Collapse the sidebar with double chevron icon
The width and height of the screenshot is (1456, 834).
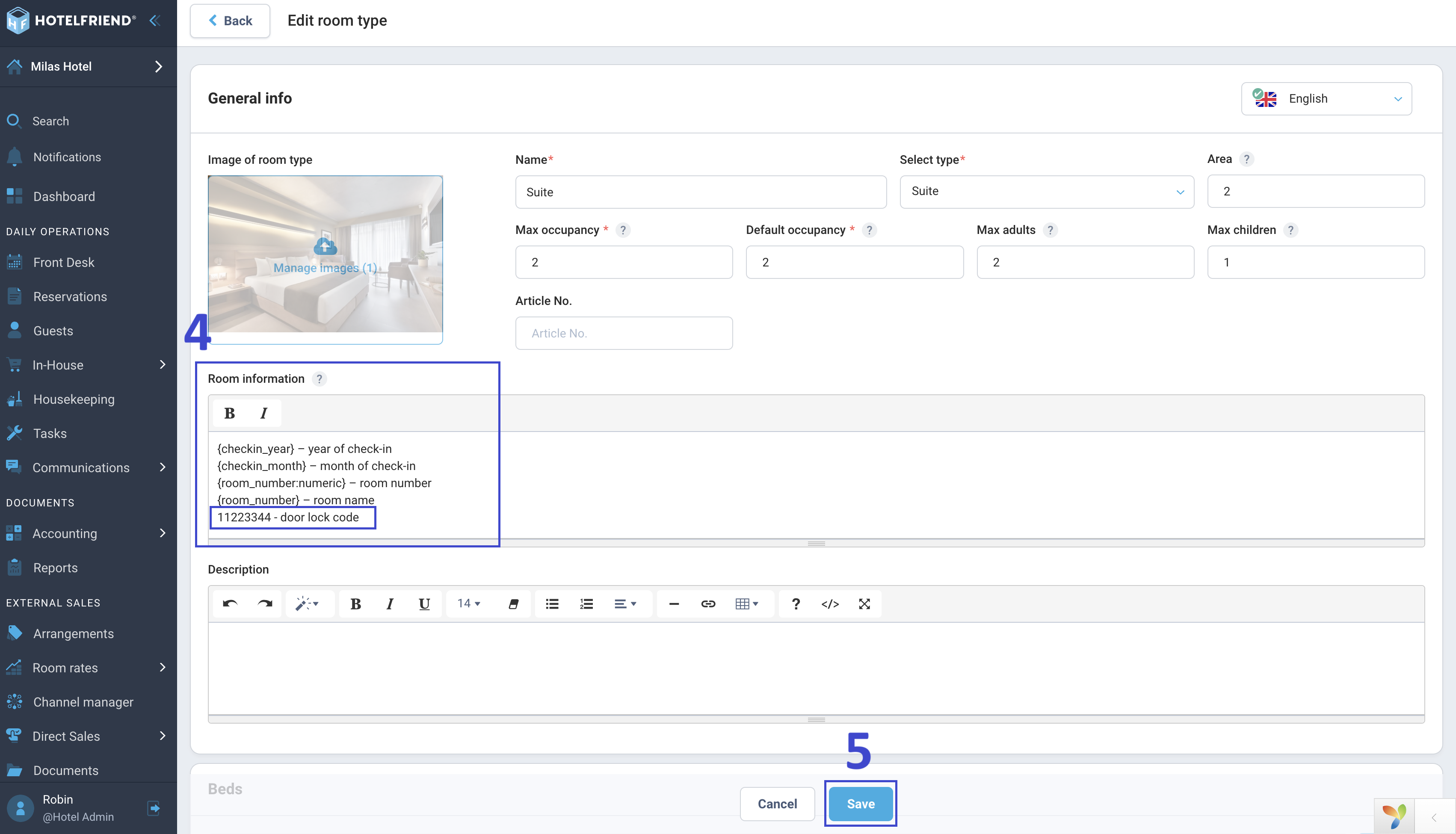tap(155, 21)
